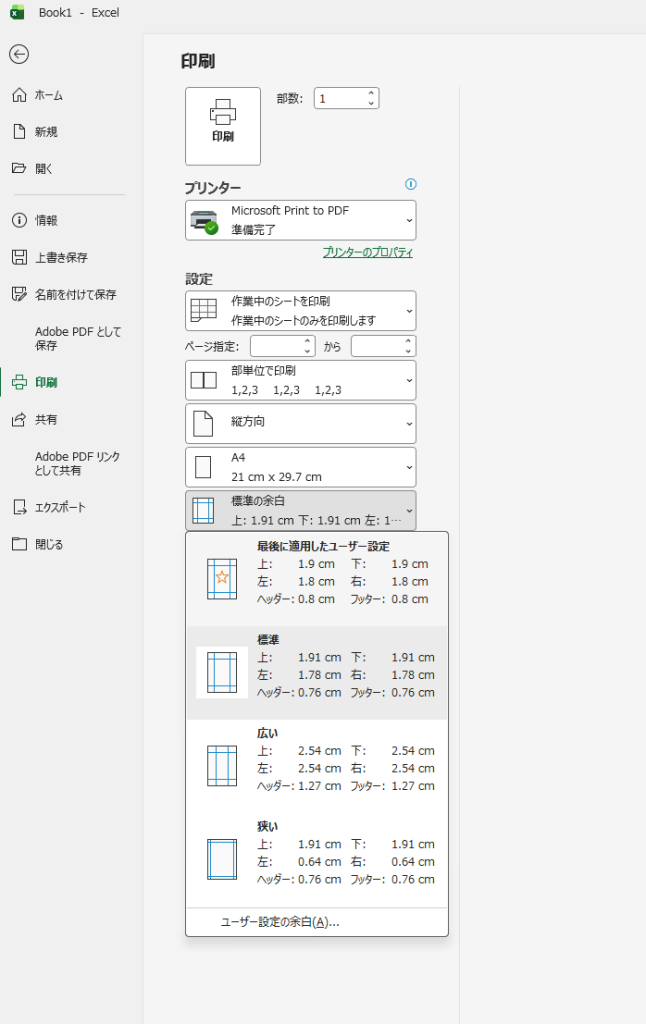Click the info circle icon beside 情報
The image size is (646, 1024).
(20, 220)
